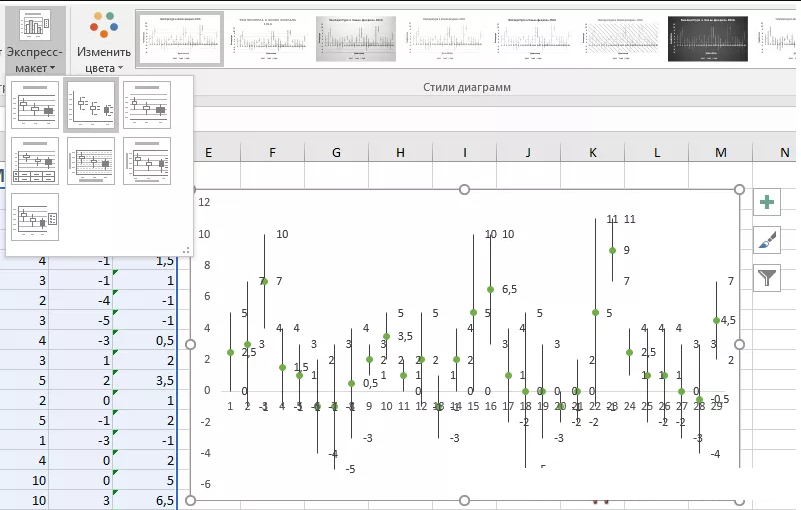Image resolution: width=801 pixels, height=510 pixels.
Task: Click the green marker labeled 3,5
Action: pos(387,337)
